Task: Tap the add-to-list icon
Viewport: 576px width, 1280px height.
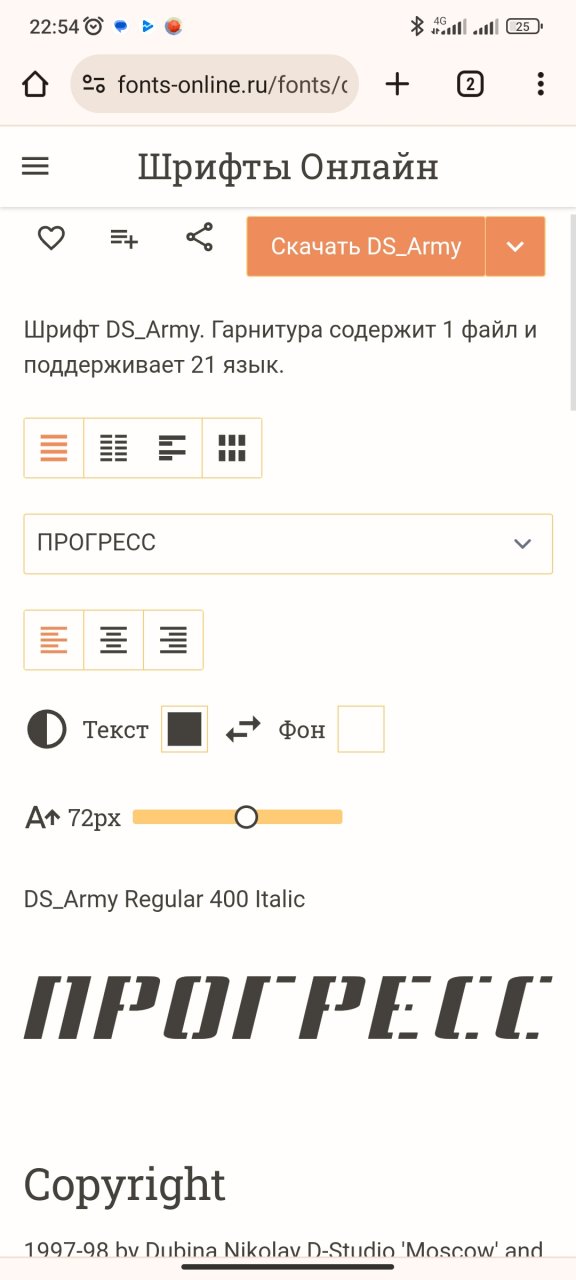Action: click(124, 238)
